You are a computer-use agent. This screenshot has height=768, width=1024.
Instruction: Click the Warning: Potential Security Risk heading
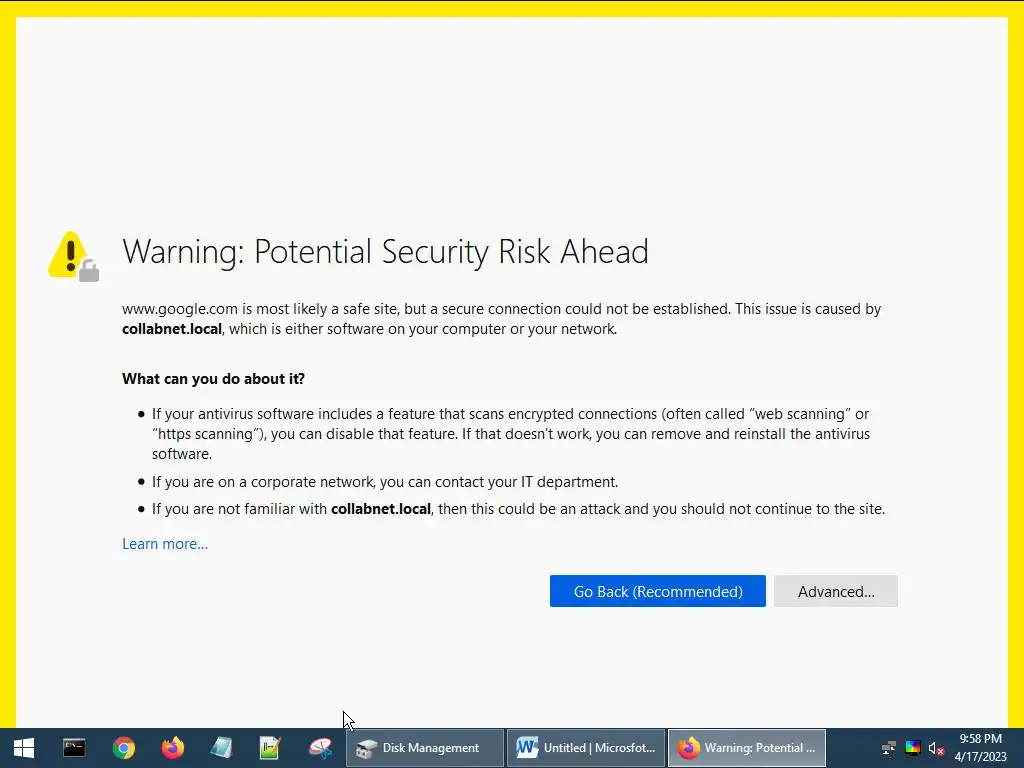point(385,252)
